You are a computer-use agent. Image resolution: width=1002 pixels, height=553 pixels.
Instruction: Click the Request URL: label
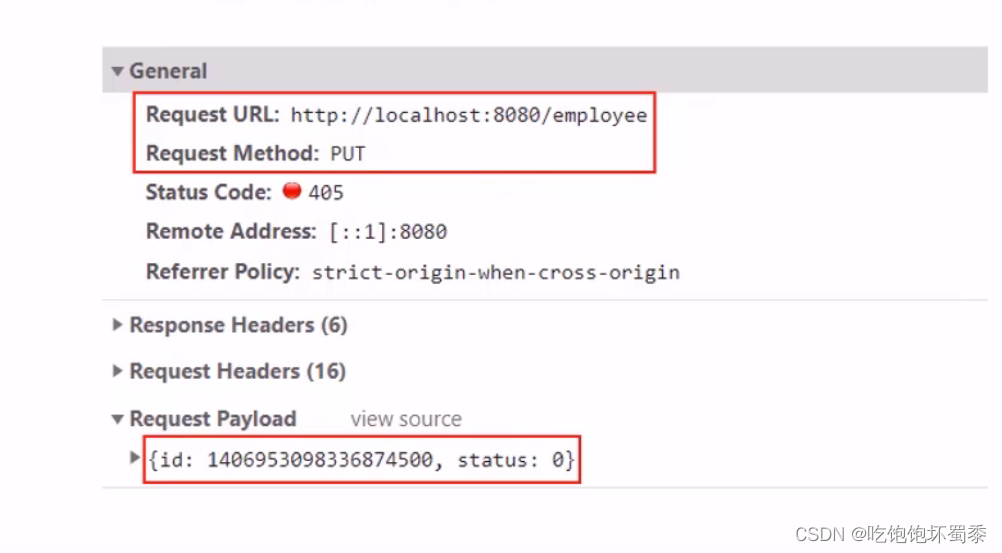click(x=213, y=114)
